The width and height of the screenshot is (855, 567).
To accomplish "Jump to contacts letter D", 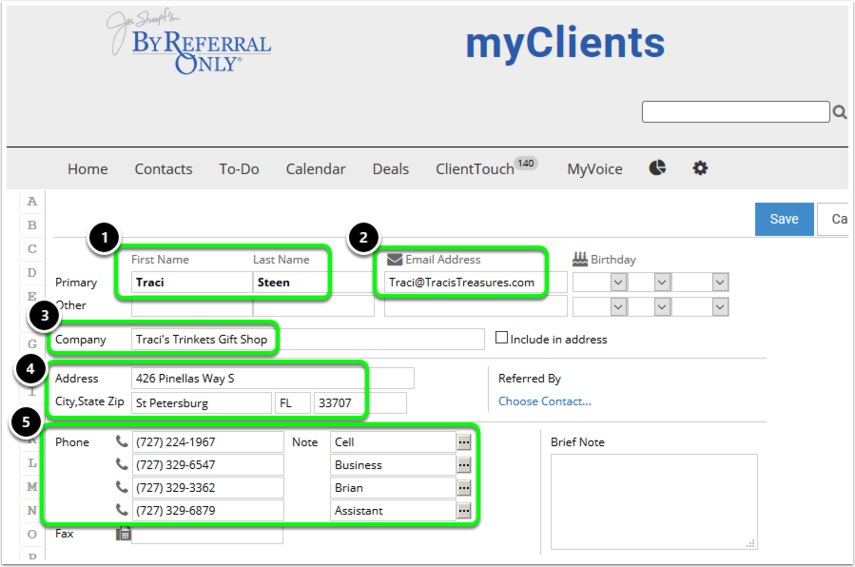I will tap(32, 273).
